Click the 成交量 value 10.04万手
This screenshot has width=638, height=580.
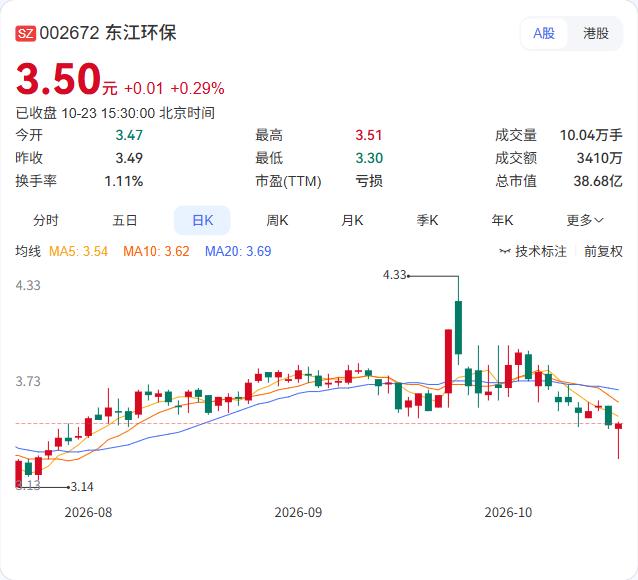point(591,135)
